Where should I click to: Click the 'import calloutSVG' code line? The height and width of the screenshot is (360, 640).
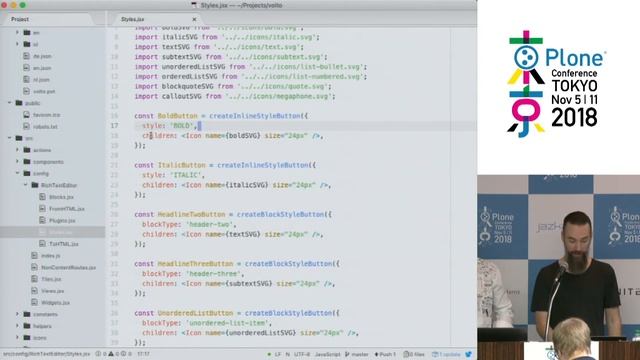coord(235,96)
